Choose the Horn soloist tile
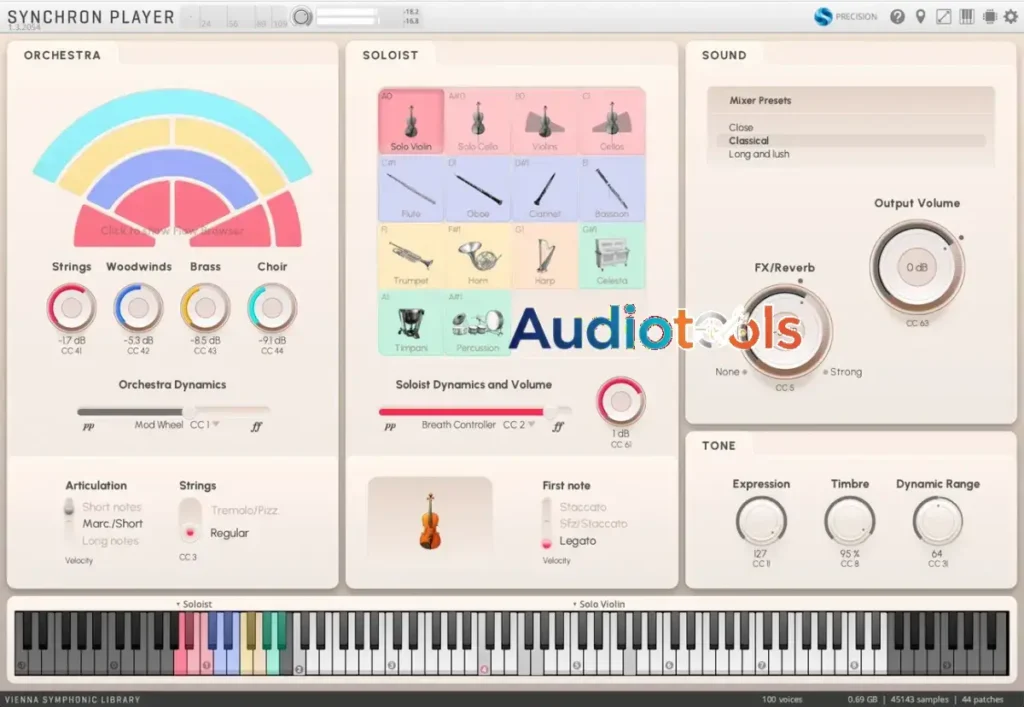Viewport: 1024px width, 707px height. [477, 256]
